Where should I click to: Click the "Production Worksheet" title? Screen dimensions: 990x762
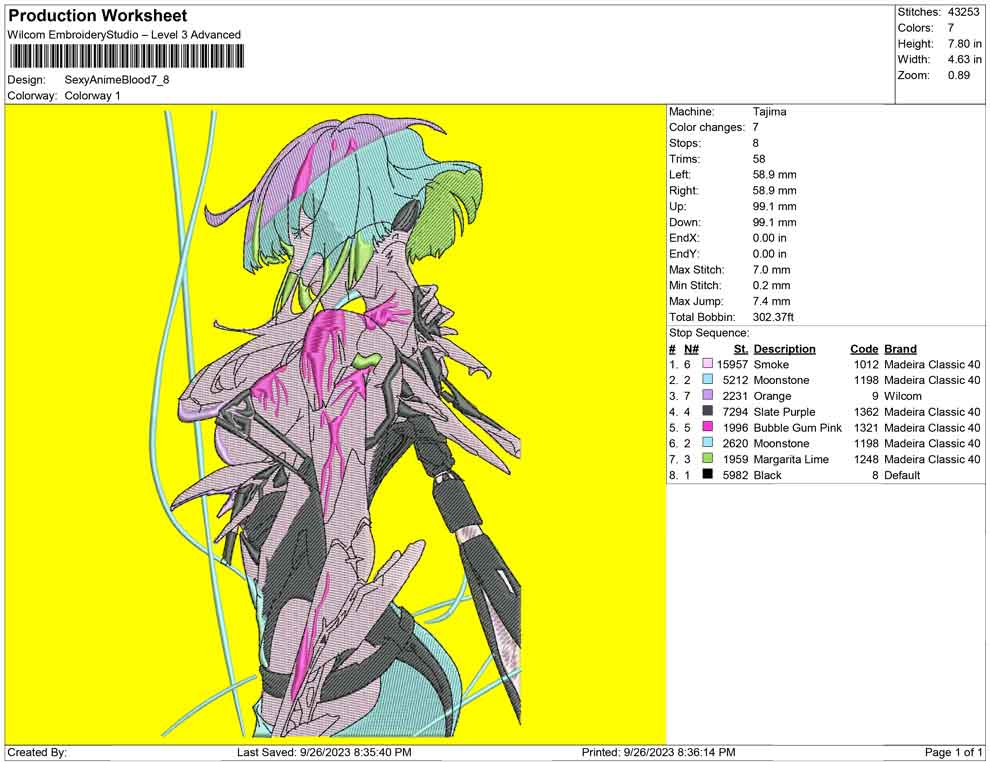pos(98,16)
